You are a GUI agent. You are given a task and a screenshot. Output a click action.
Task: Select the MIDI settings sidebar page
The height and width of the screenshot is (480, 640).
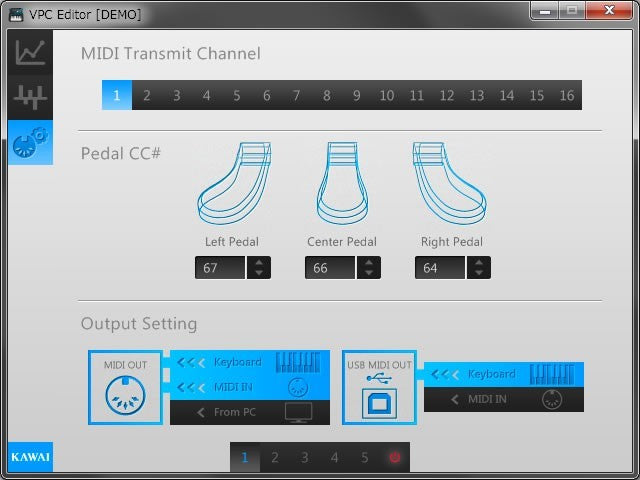(30, 142)
